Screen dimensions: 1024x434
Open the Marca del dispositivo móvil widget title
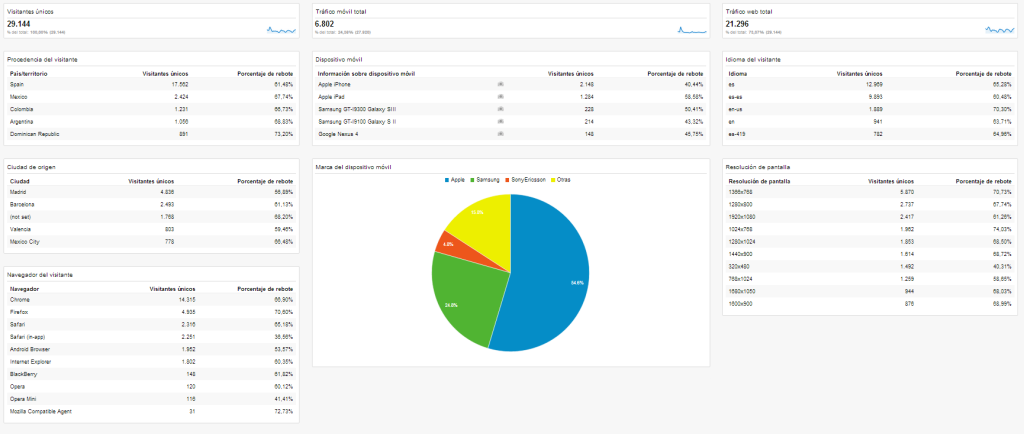pos(351,167)
